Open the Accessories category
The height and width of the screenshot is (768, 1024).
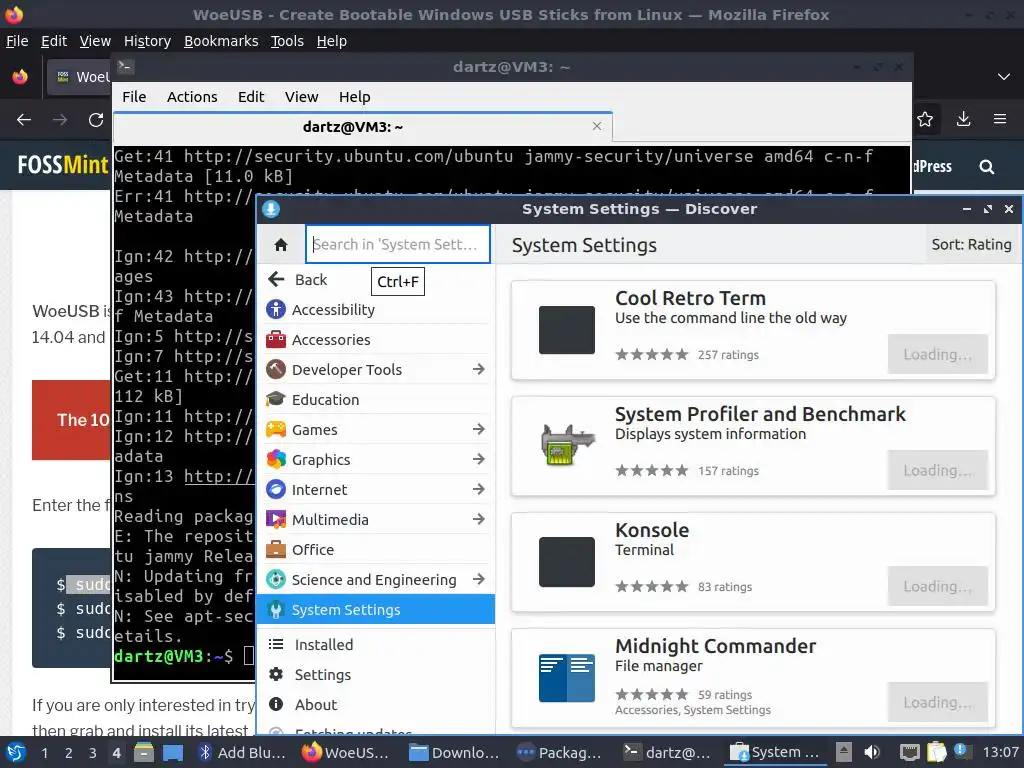[x=376, y=340]
